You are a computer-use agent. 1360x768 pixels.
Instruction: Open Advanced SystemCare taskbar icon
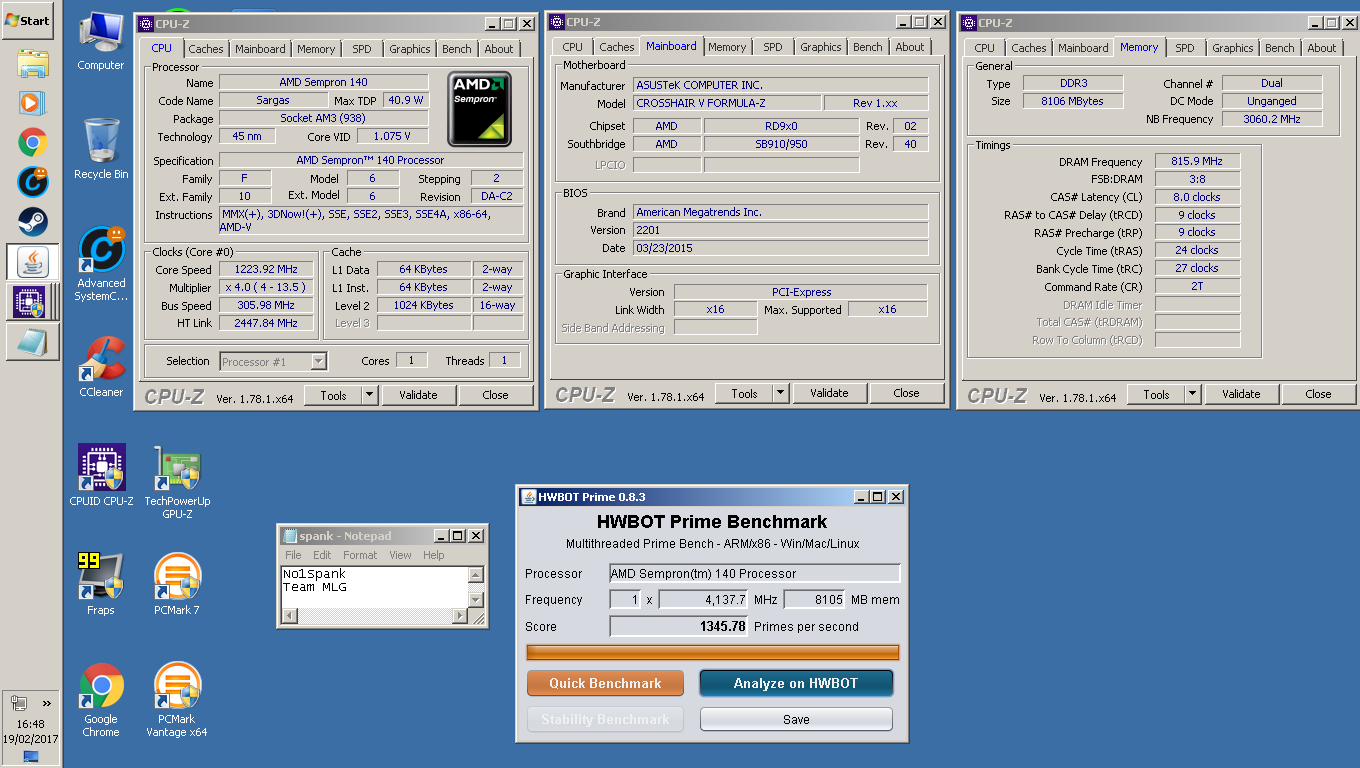point(32,181)
